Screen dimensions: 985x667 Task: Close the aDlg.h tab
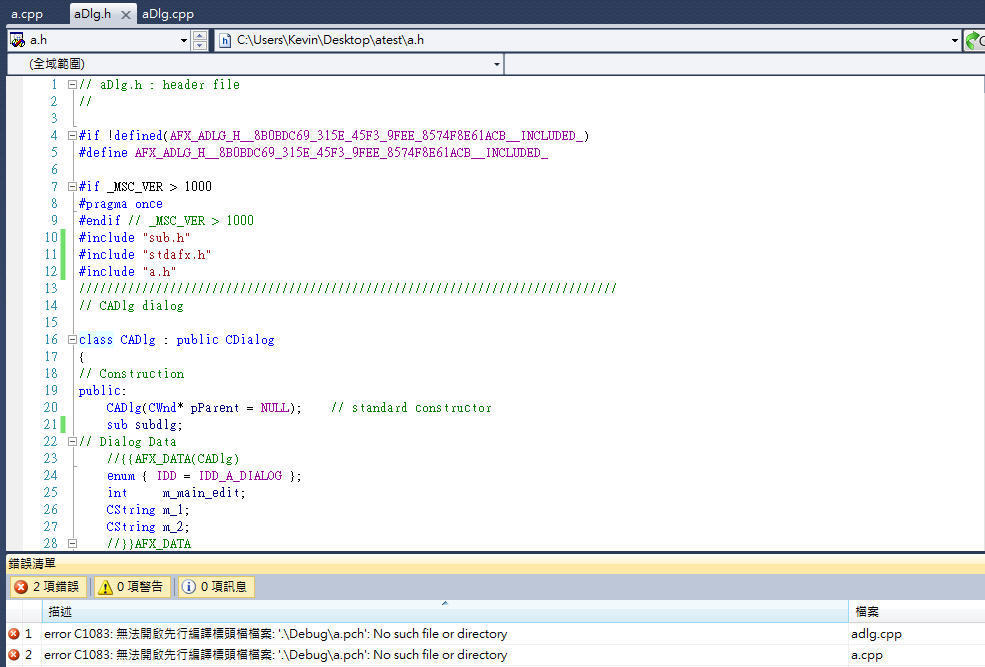(125, 14)
